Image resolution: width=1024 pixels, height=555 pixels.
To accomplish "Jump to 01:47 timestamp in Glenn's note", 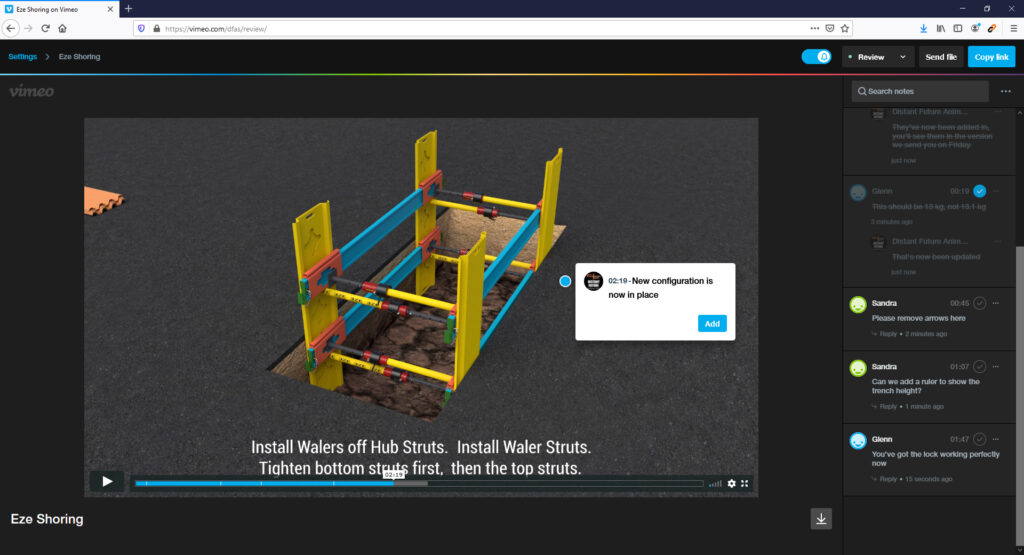I will (959, 439).
